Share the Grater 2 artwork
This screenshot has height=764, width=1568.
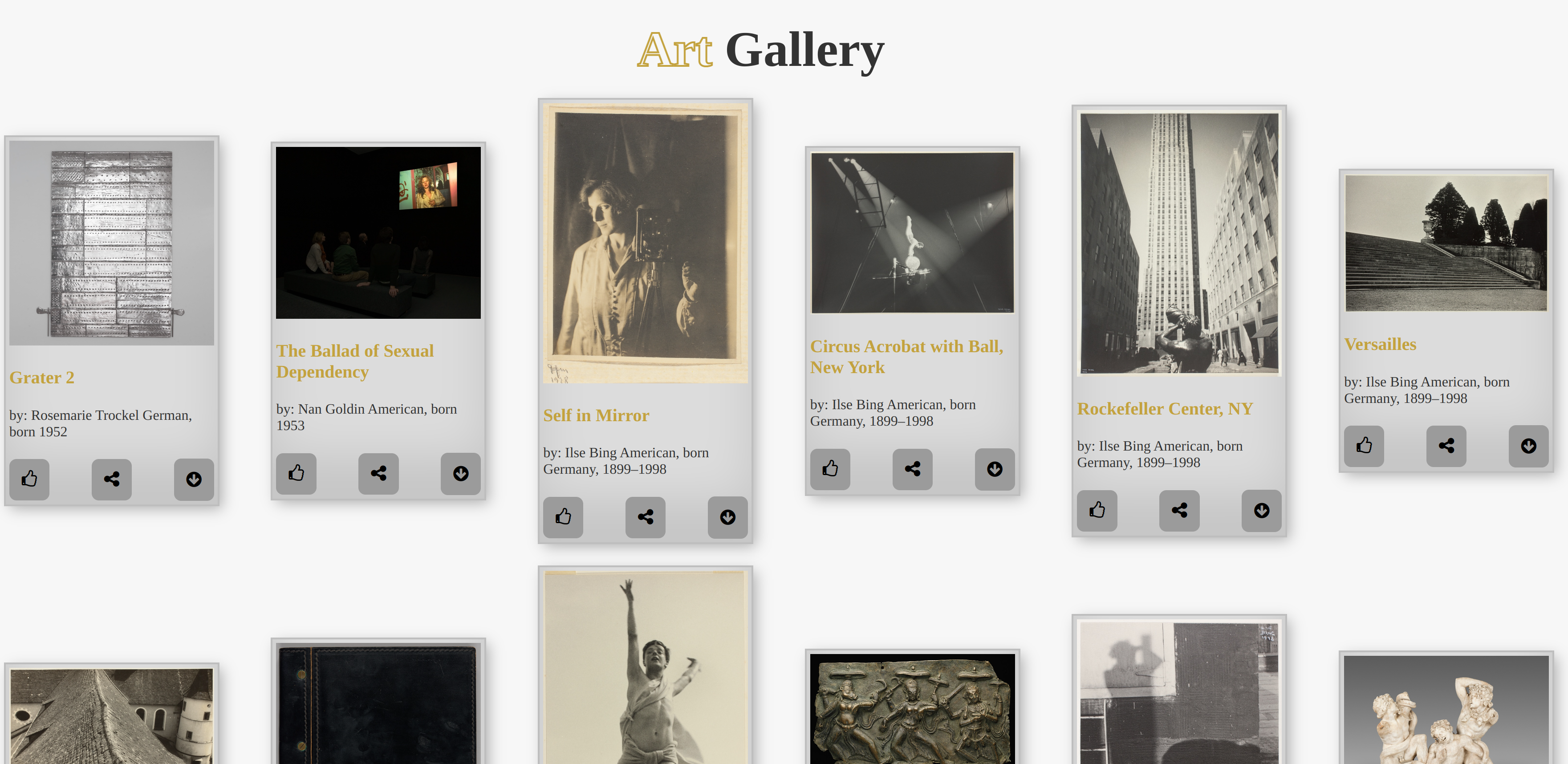point(111,479)
